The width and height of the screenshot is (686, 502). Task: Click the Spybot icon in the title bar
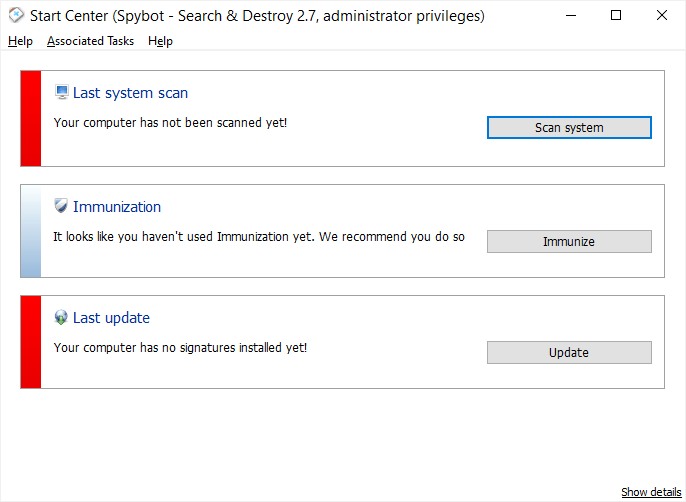coord(16,15)
